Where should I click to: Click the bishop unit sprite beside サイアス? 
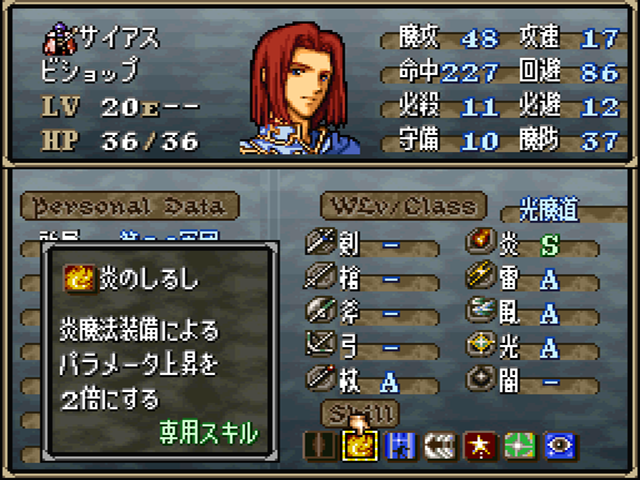60,39
